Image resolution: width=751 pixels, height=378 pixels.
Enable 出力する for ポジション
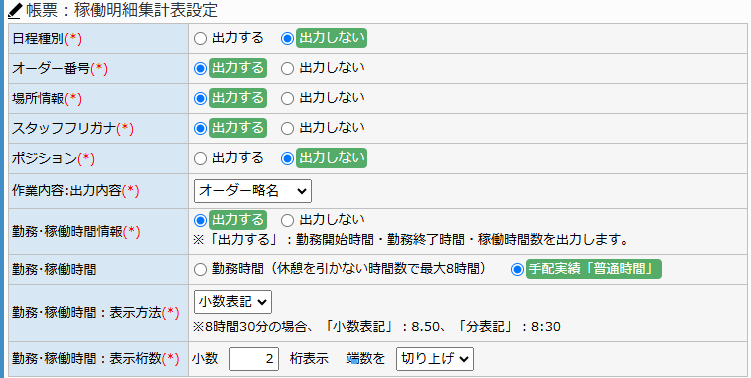point(200,159)
